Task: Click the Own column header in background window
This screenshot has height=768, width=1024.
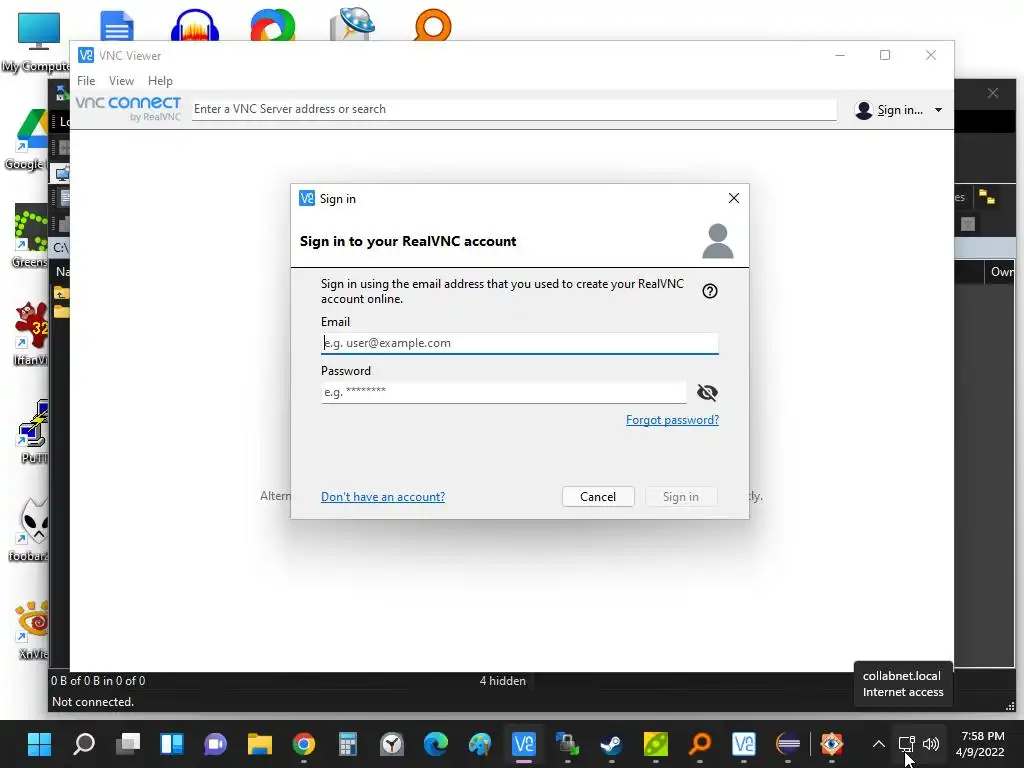Action: click(x=1002, y=272)
